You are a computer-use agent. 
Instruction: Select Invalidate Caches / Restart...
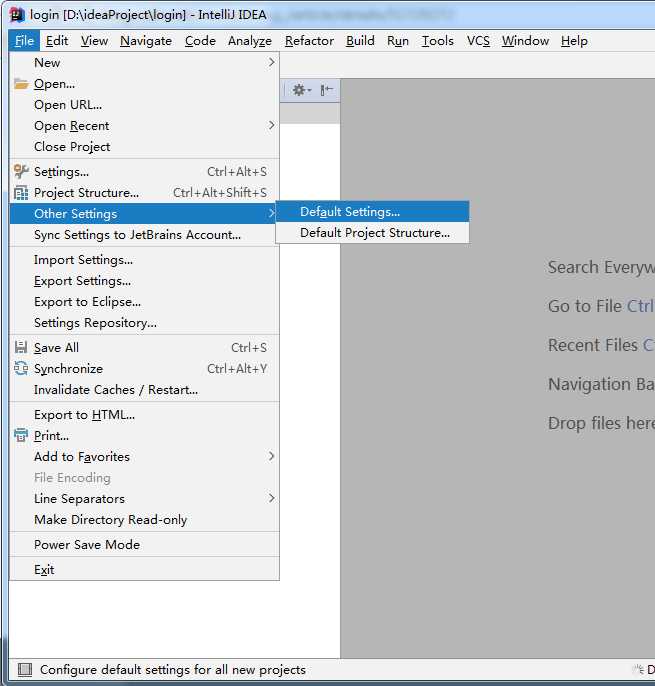click(144, 389)
